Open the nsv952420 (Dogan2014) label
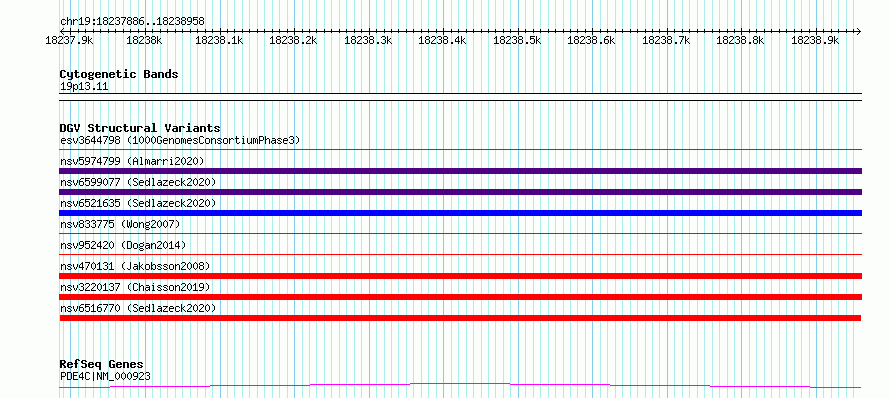Screen dimensions: 890x398 (x=123, y=245)
